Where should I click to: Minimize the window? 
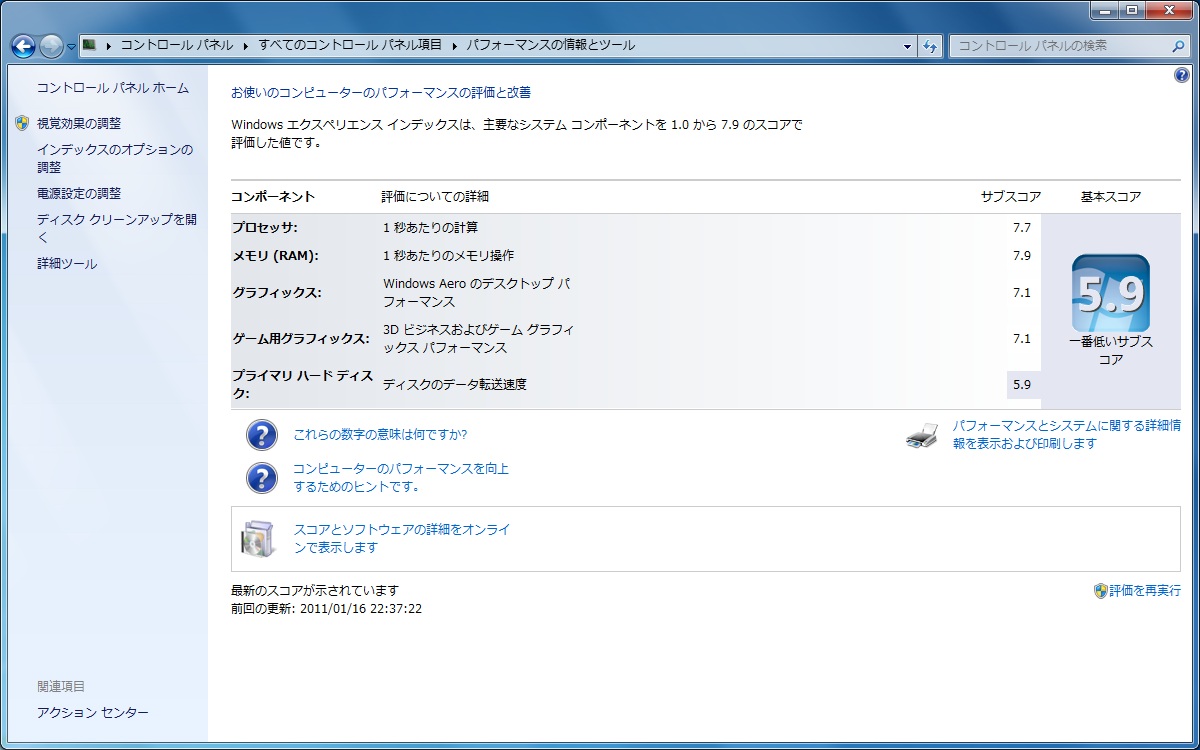click(x=1104, y=10)
